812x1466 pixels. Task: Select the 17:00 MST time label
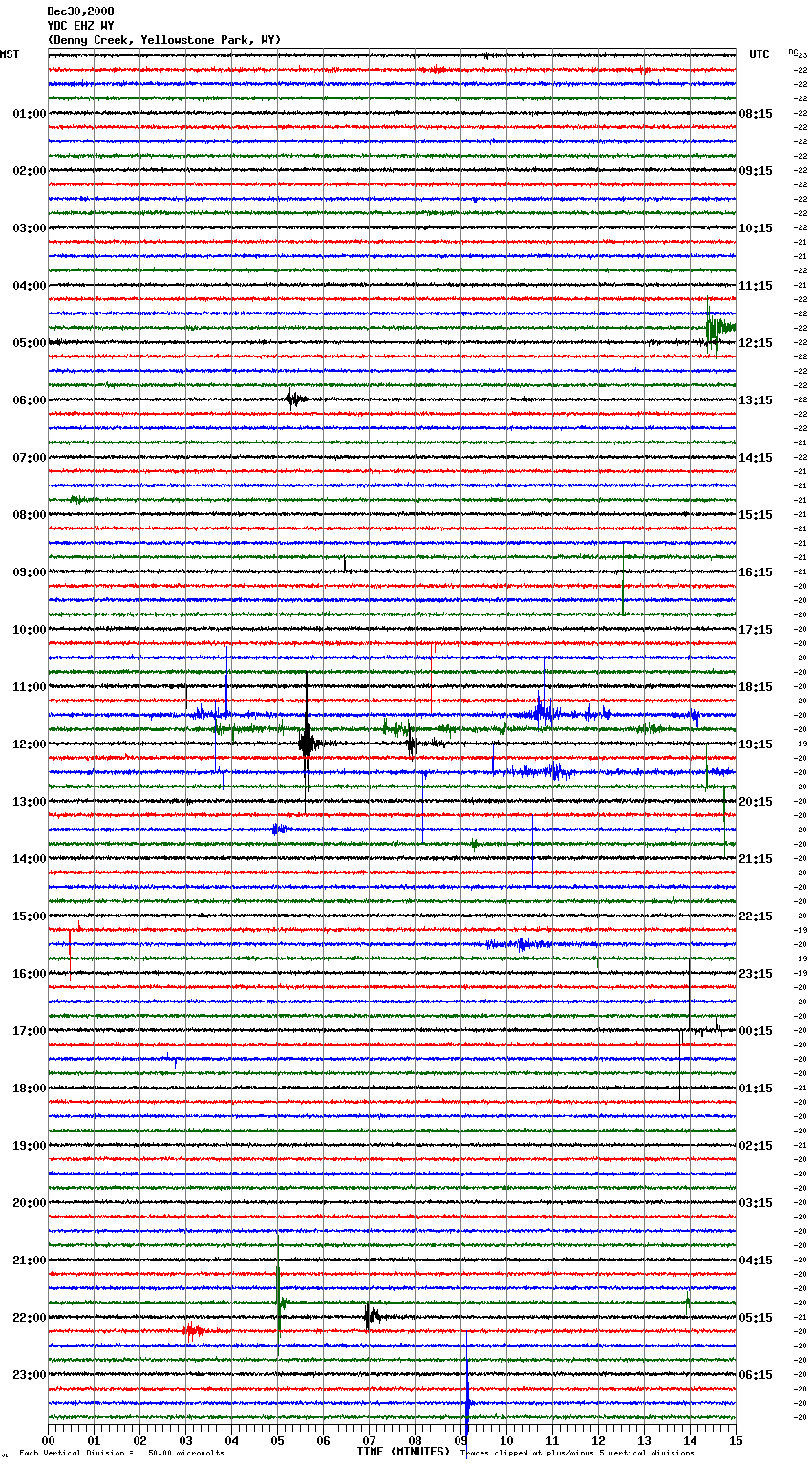pyautogui.click(x=29, y=1031)
